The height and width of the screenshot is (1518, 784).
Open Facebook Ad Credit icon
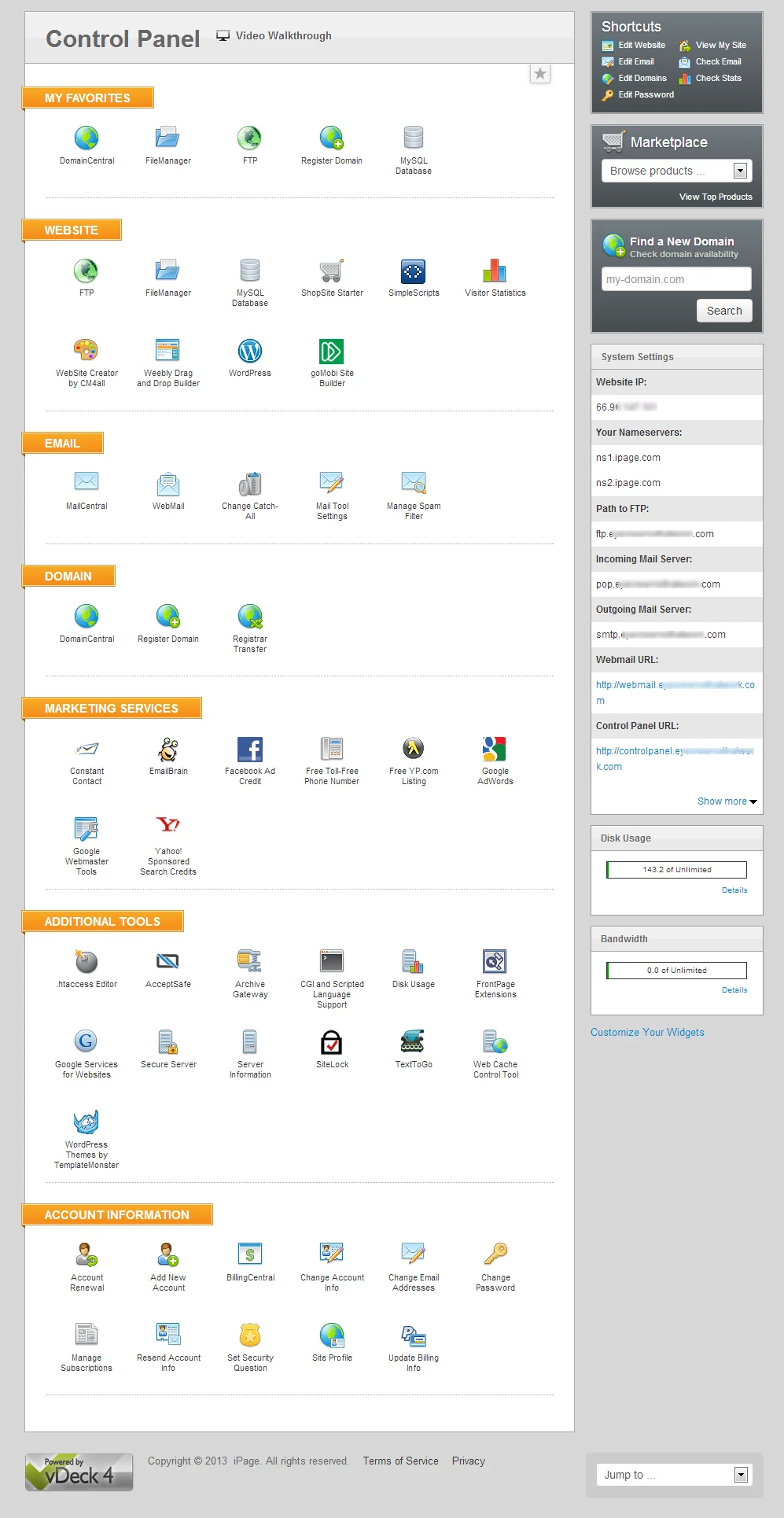[249, 750]
